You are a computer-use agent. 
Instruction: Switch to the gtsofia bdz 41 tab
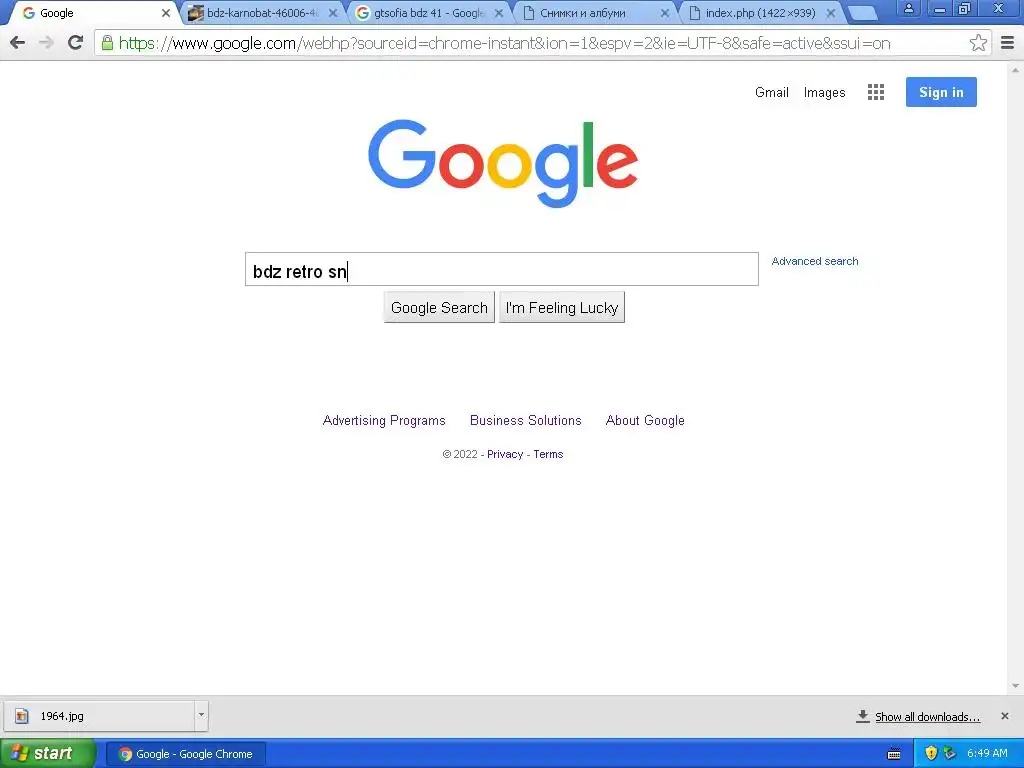428,13
